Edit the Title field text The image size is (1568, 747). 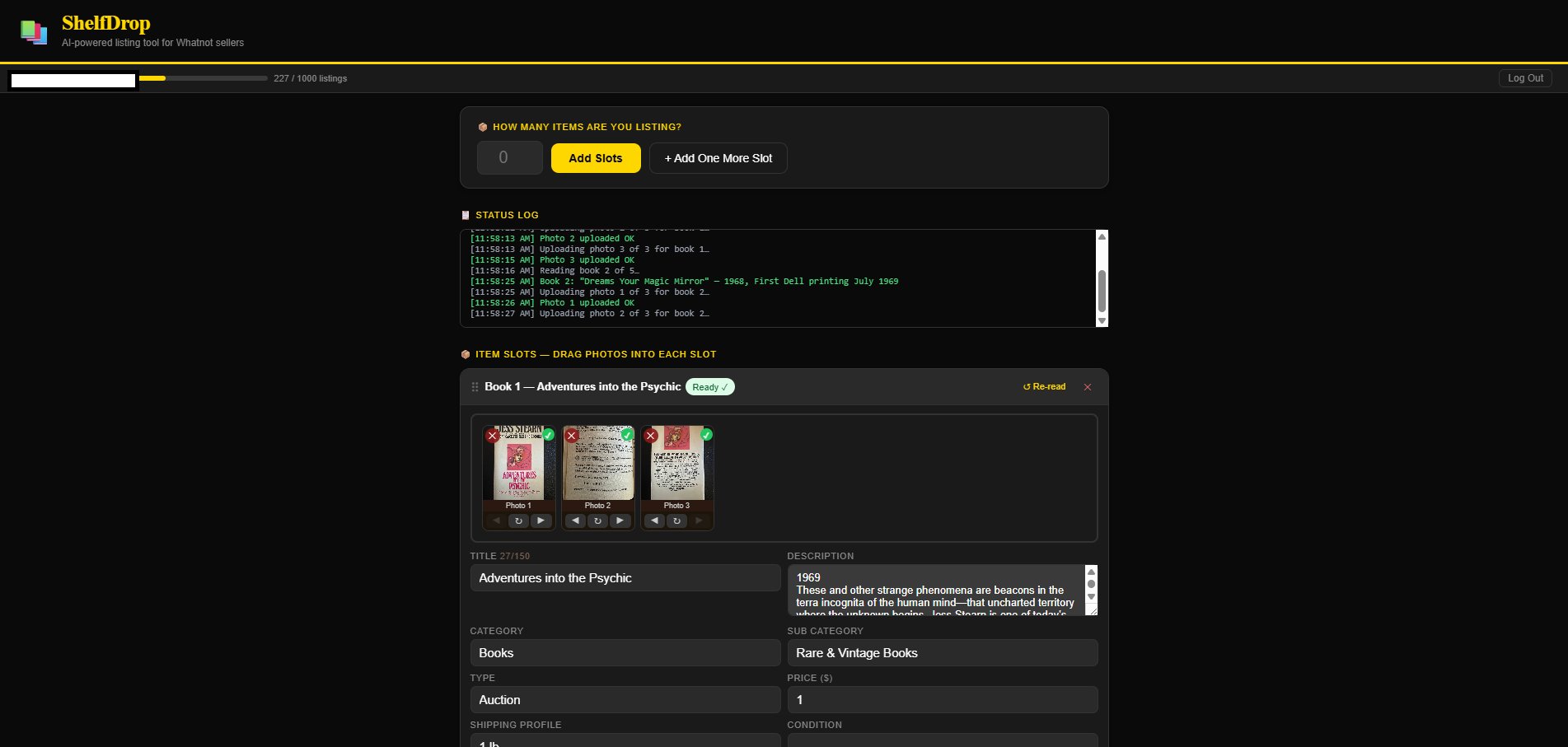[x=625, y=578]
